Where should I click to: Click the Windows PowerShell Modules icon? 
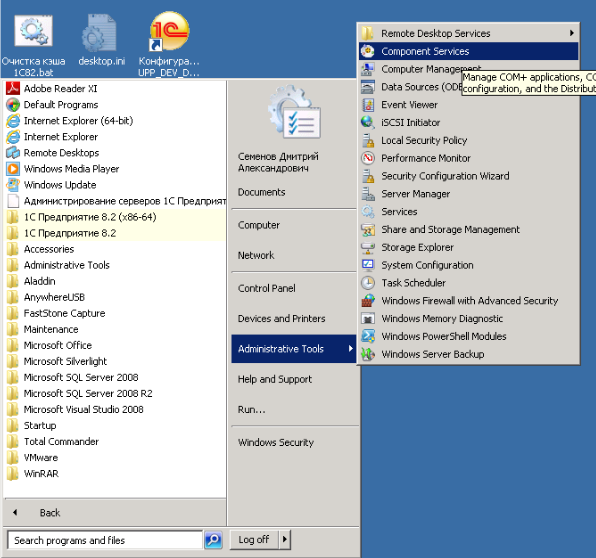(368, 336)
